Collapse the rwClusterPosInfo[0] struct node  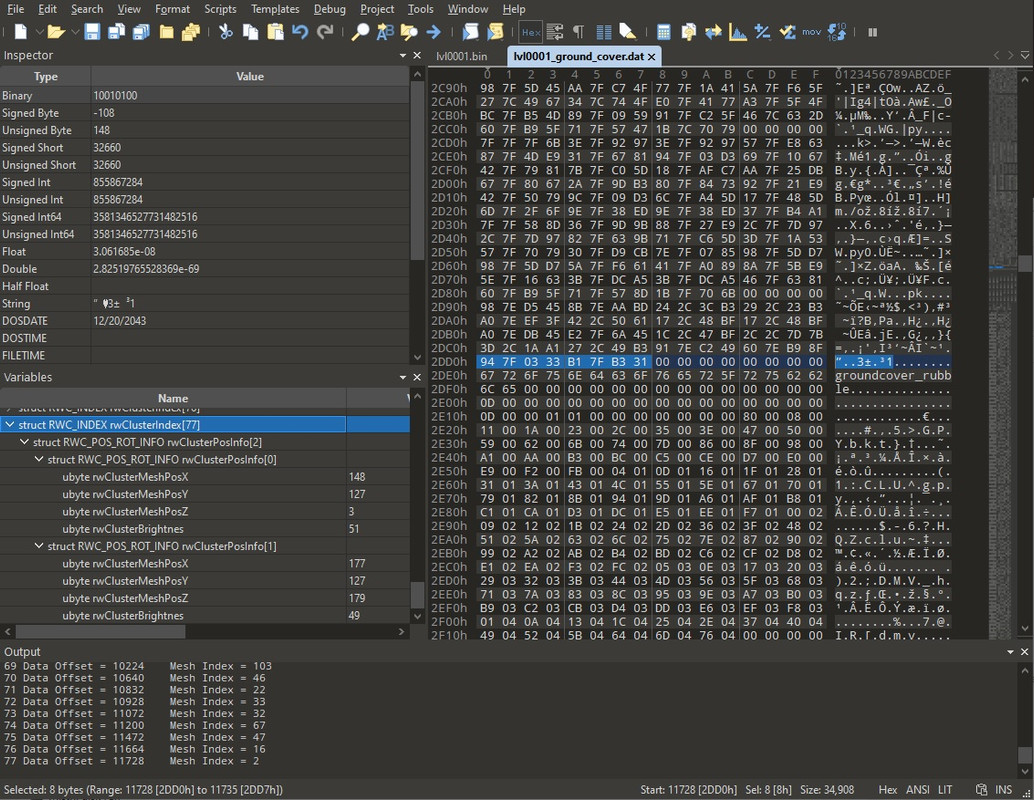(x=39, y=459)
